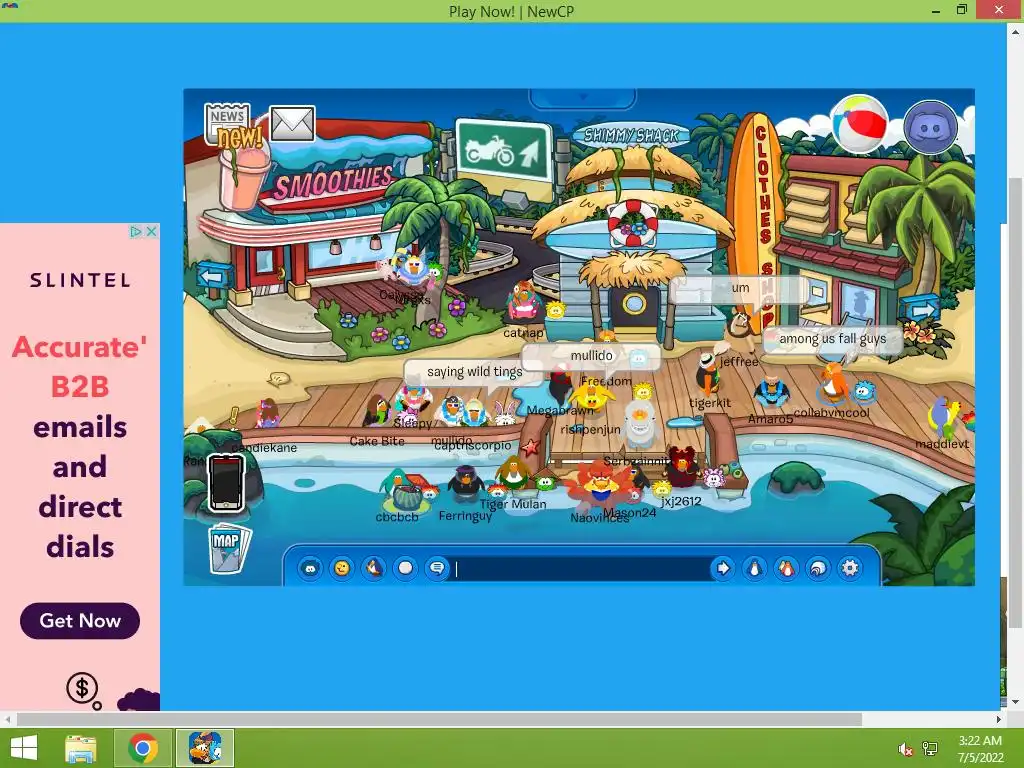
Task: Open the network tray icon
Action: click(x=930, y=749)
